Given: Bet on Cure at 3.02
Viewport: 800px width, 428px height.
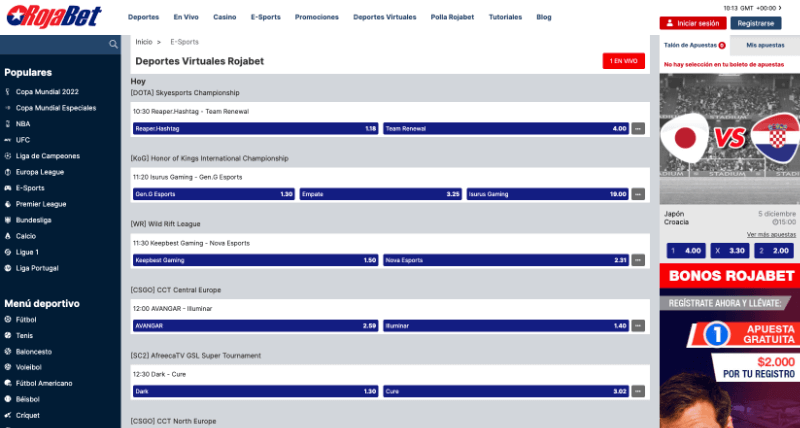Looking at the screenshot, I should click(506, 391).
